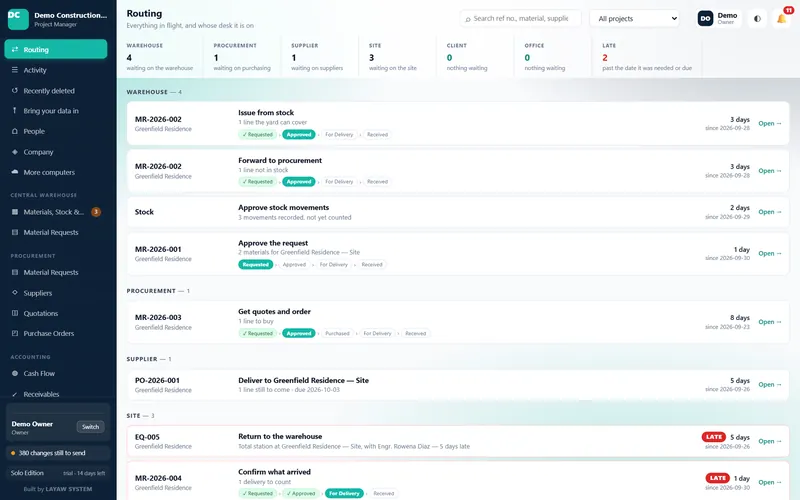Toggle dark mode theme button
800x500 pixels.
pos(757,18)
